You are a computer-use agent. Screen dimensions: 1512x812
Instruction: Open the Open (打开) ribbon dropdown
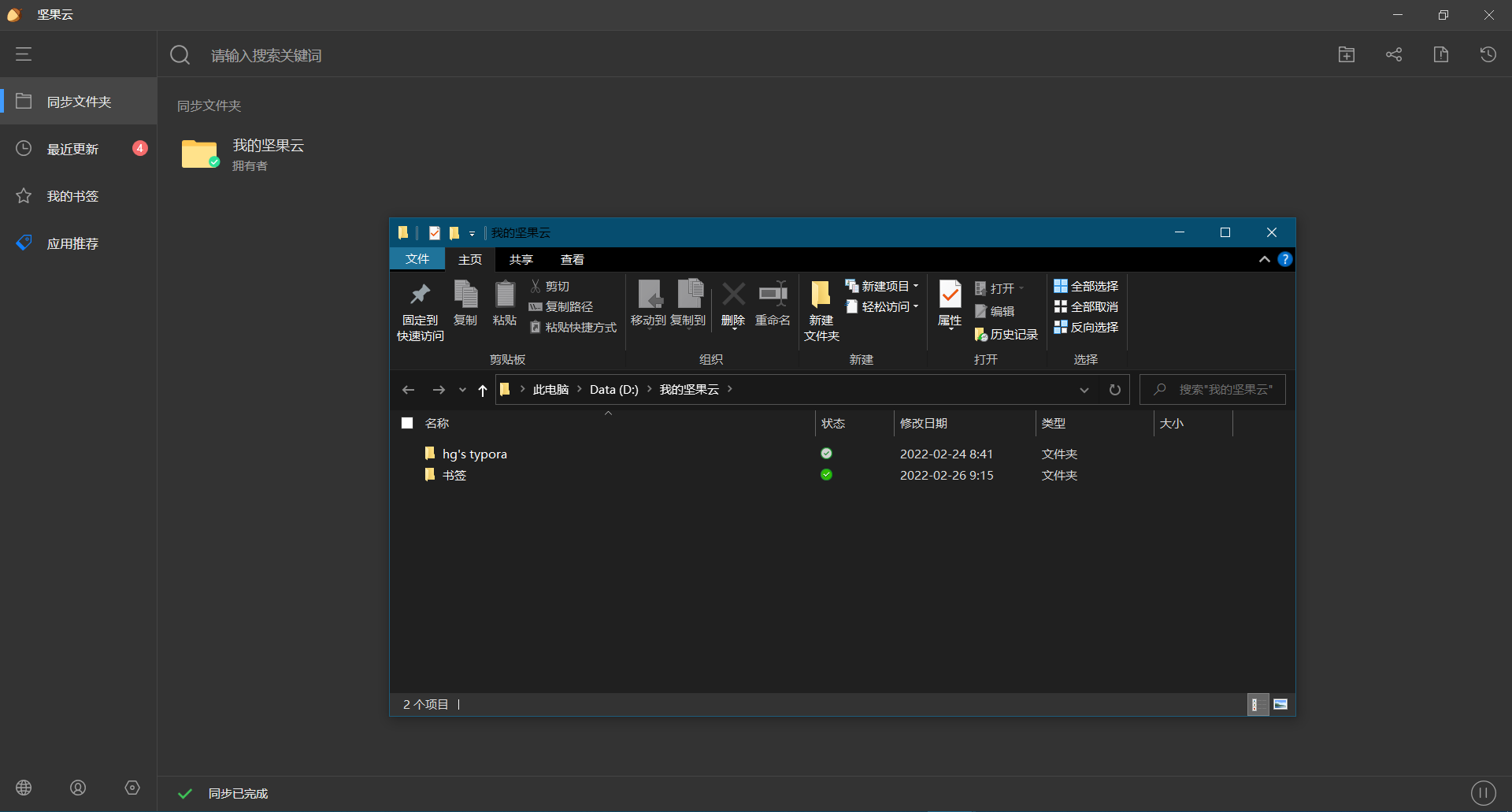pyautogui.click(x=1022, y=288)
